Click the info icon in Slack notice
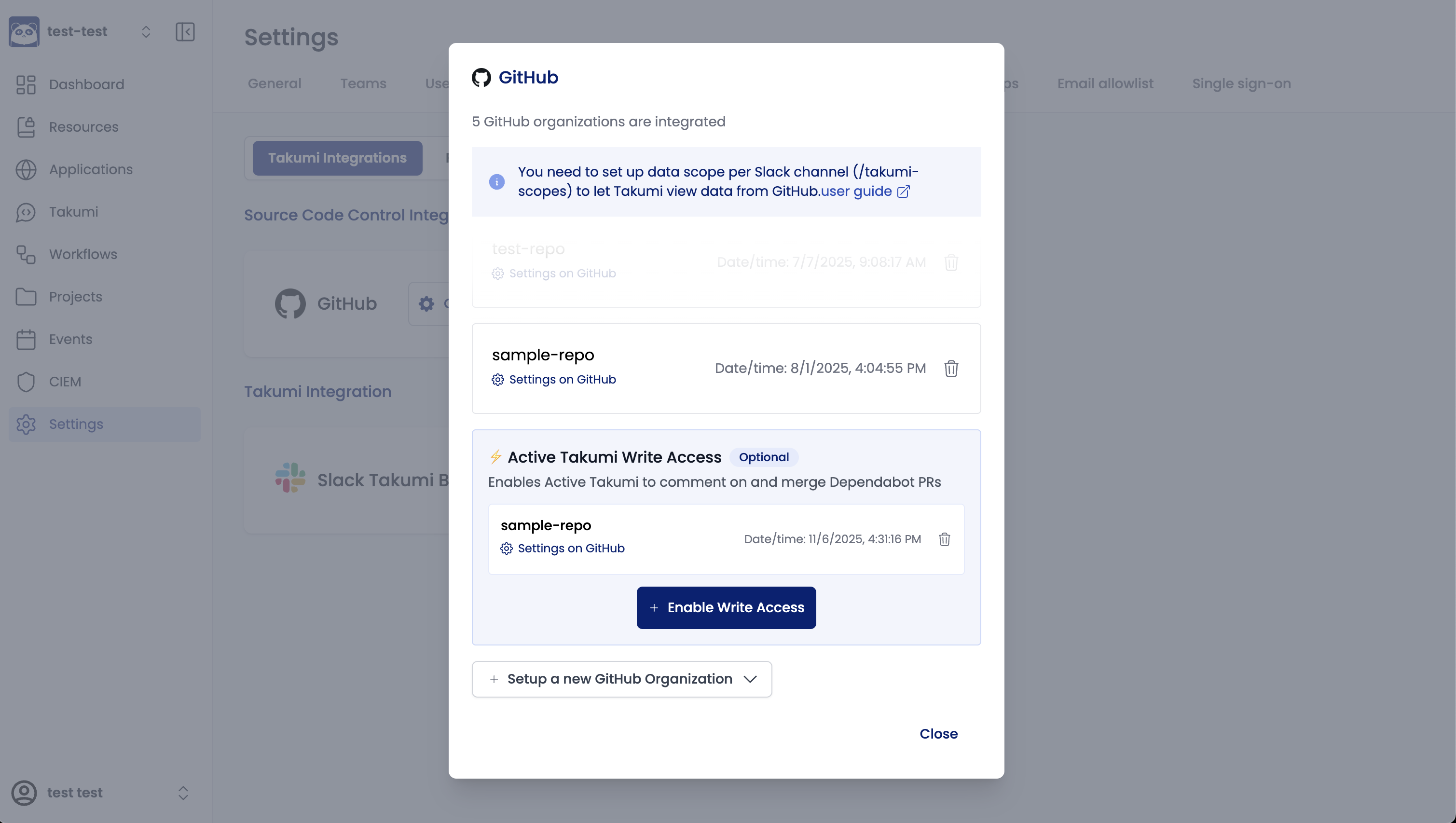 496,182
